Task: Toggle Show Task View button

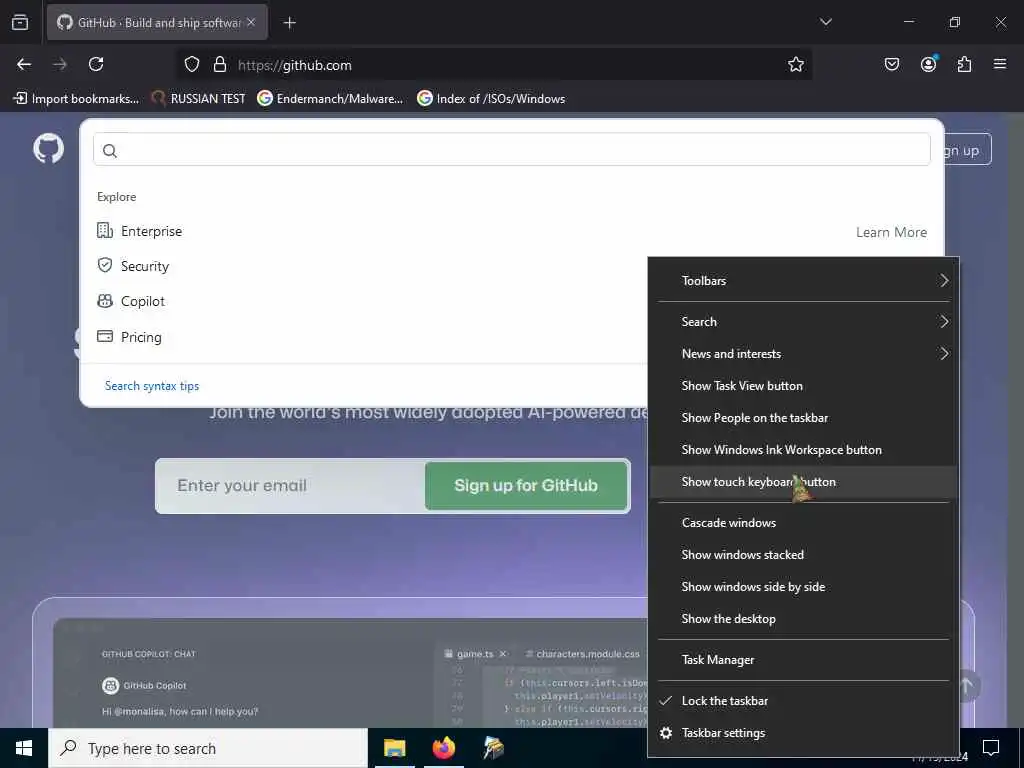Action: tap(804, 385)
